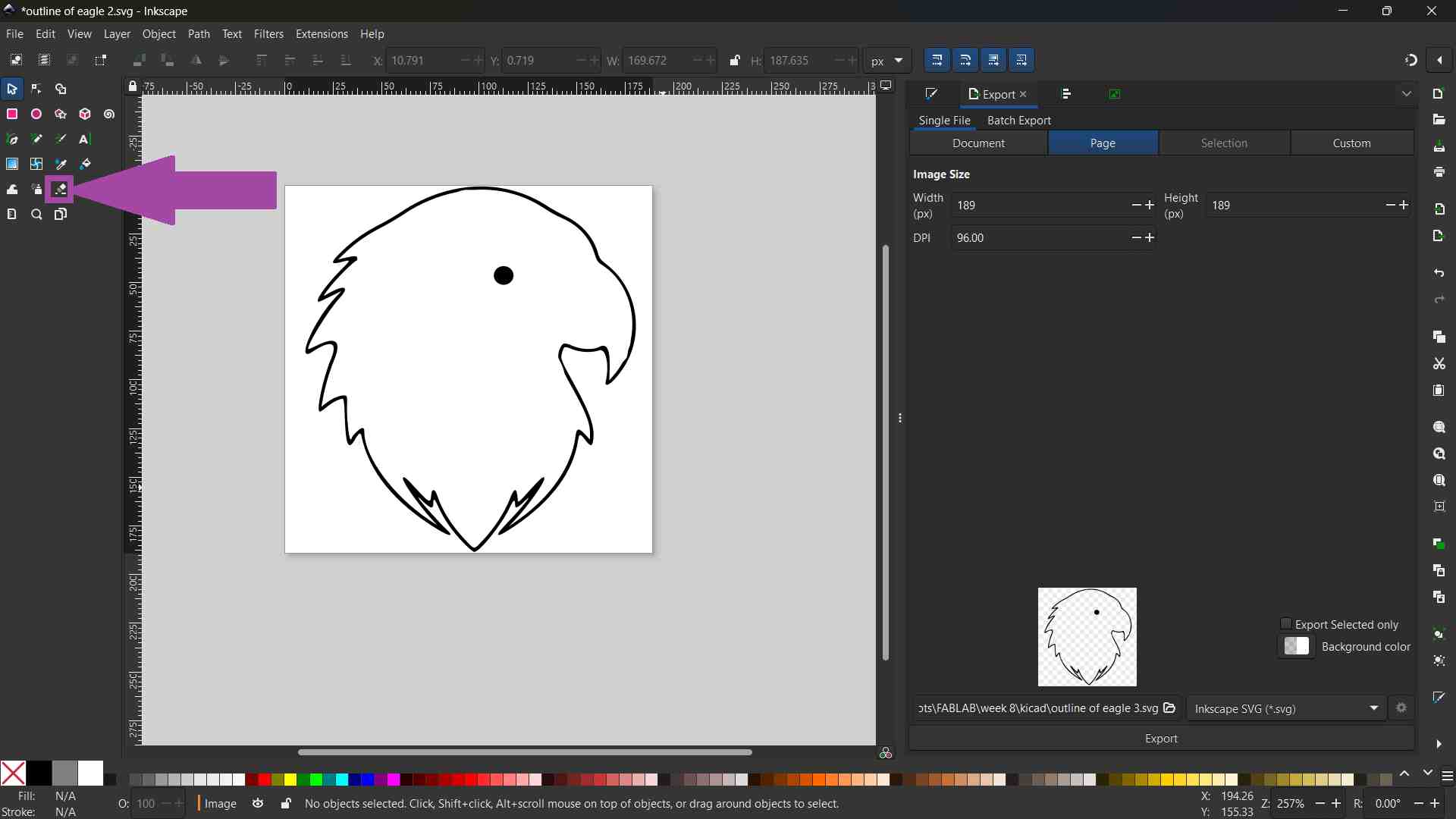1456x819 pixels.
Task: Click the 3D Box tool
Action: pyautogui.click(x=85, y=115)
